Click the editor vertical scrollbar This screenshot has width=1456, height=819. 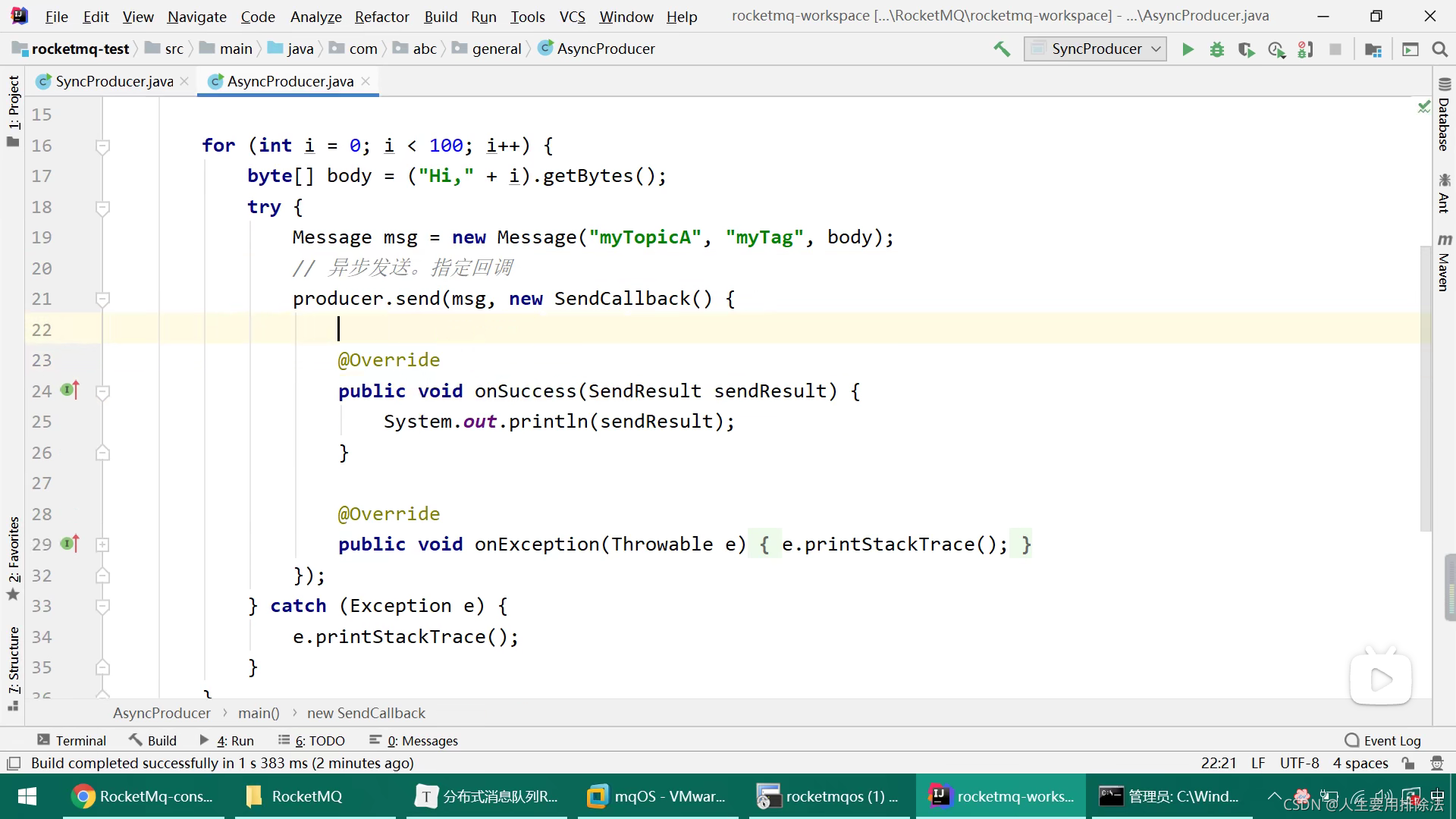coord(1426,388)
